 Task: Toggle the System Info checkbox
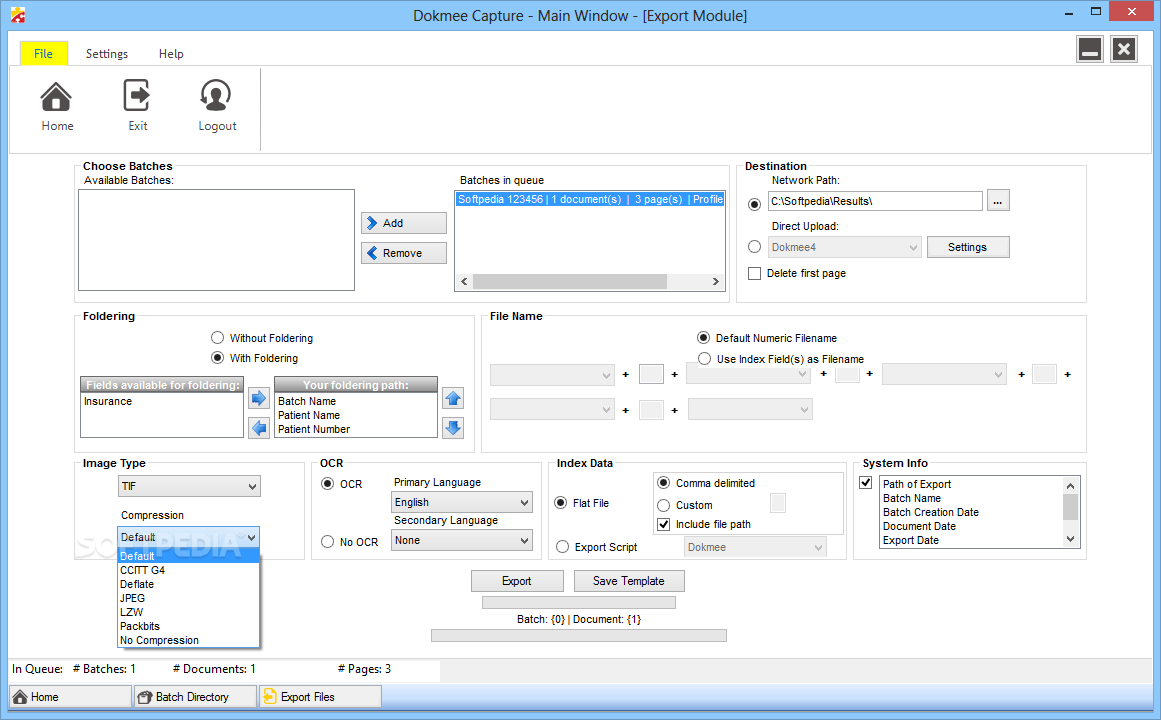pos(865,482)
